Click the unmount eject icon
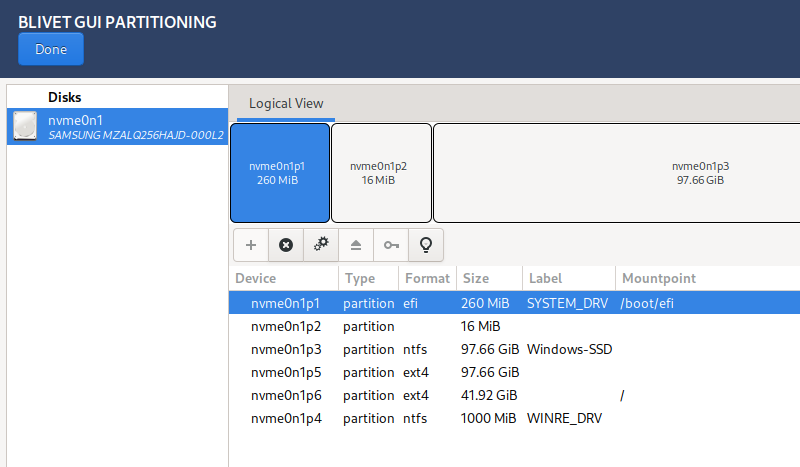Viewport: 800px width, 467px height. coord(356,245)
